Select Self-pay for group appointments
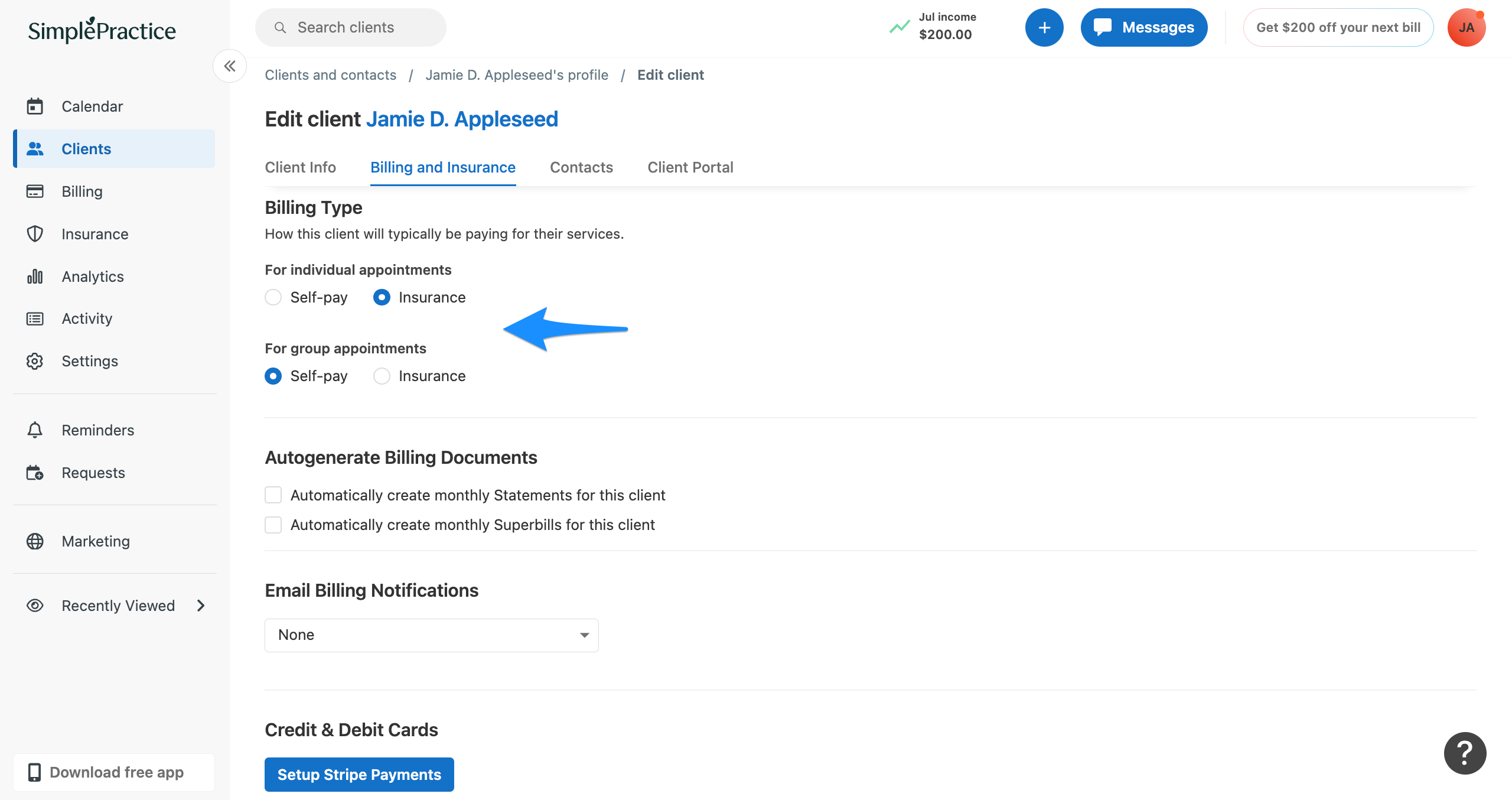Screen dimensions: 1512x800 [273, 376]
